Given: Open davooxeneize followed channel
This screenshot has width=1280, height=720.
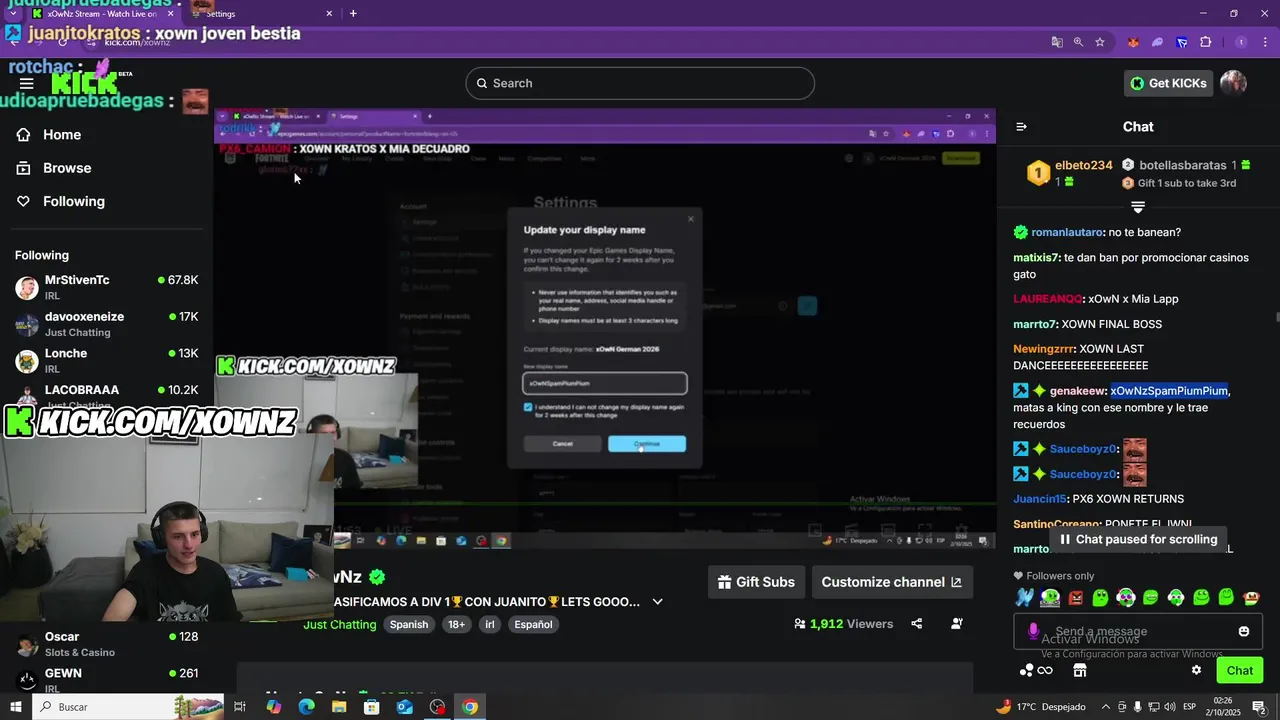Looking at the screenshot, I should pyautogui.click(x=107, y=324).
